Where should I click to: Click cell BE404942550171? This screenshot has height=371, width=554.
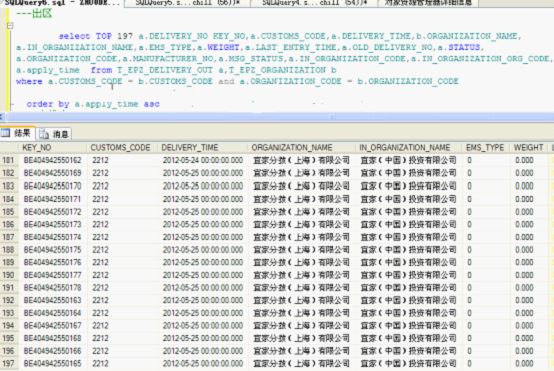52,199
